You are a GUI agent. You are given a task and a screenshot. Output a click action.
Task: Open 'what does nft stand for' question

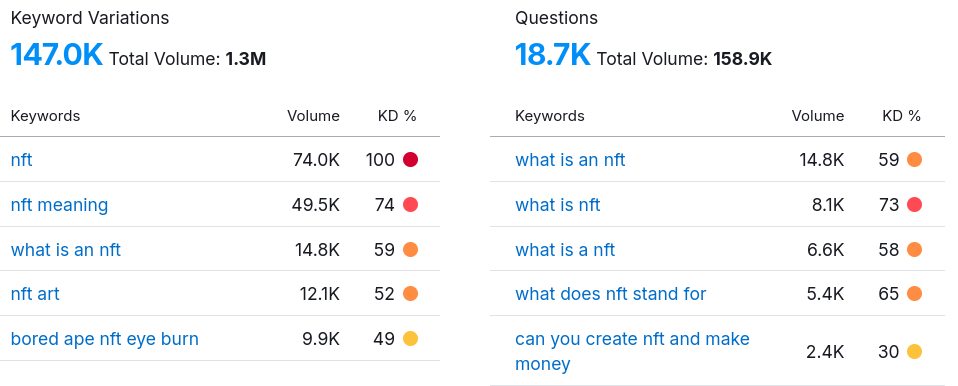point(610,294)
